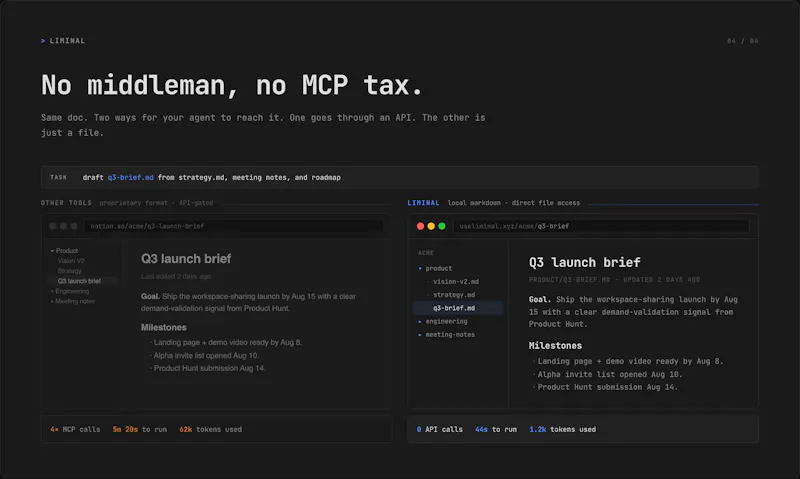Open Vision V2 page in Notion sidebar
This screenshot has height=479, width=800.
[71, 261]
